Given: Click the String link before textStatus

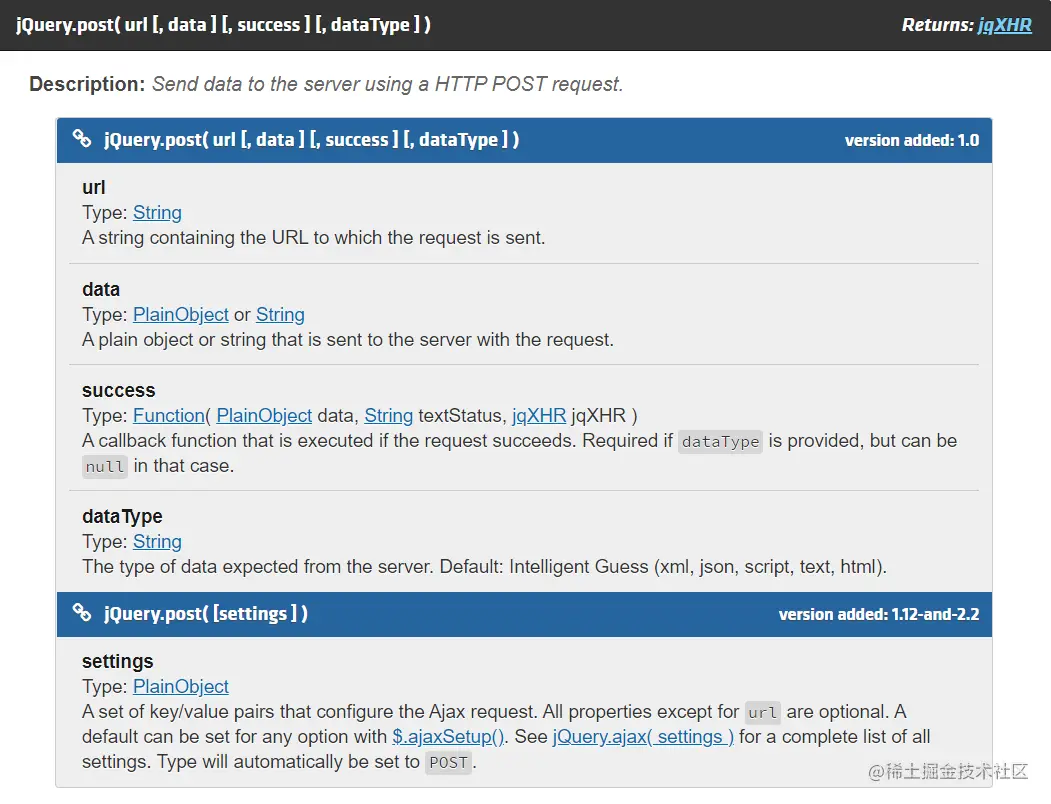Looking at the screenshot, I should pos(388,415).
